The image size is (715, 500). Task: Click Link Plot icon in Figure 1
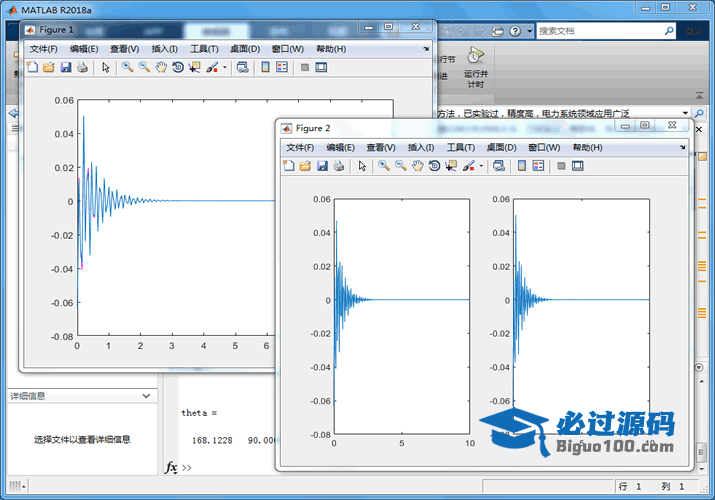tap(243, 67)
